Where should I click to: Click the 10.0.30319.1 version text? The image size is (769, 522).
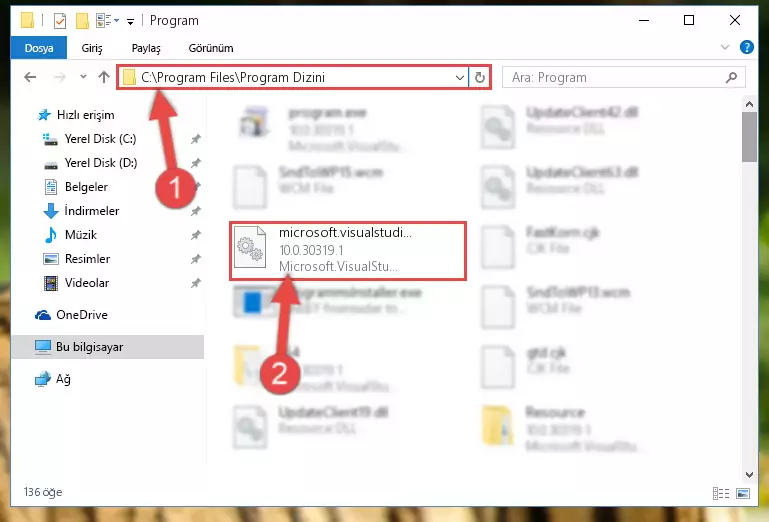pyautogui.click(x=311, y=250)
